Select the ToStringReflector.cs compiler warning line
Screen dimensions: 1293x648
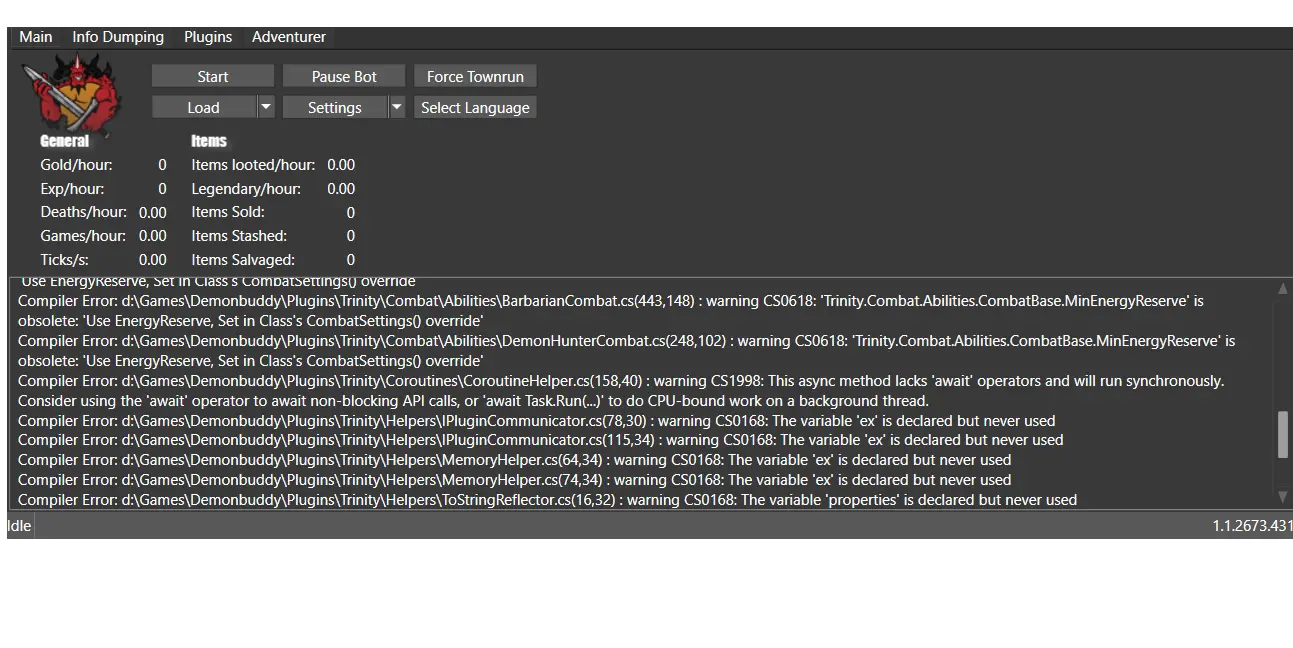[x=547, y=499]
